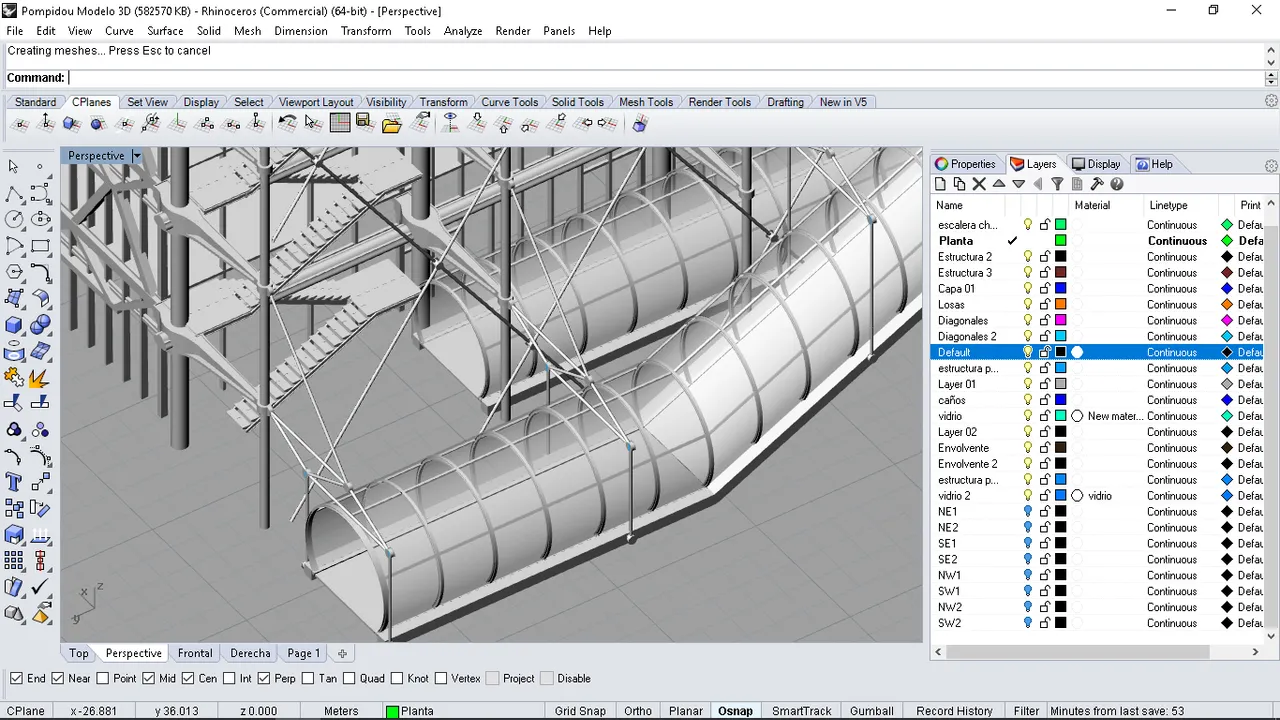Screen dimensions: 1280x720
Task: Open the toolbar options gear icon
Action: point(1271,101)
